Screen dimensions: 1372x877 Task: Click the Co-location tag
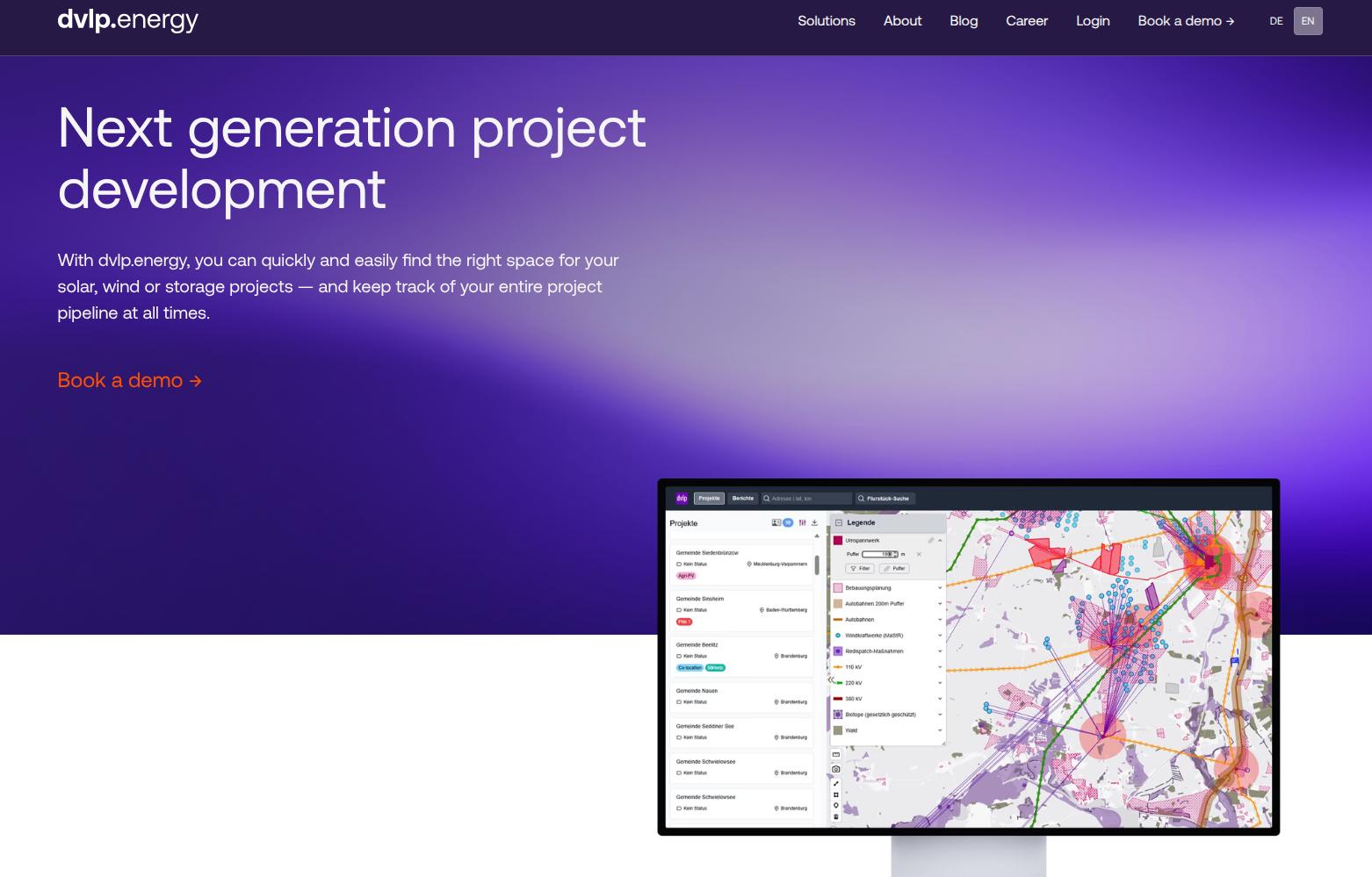coord(690,668)
